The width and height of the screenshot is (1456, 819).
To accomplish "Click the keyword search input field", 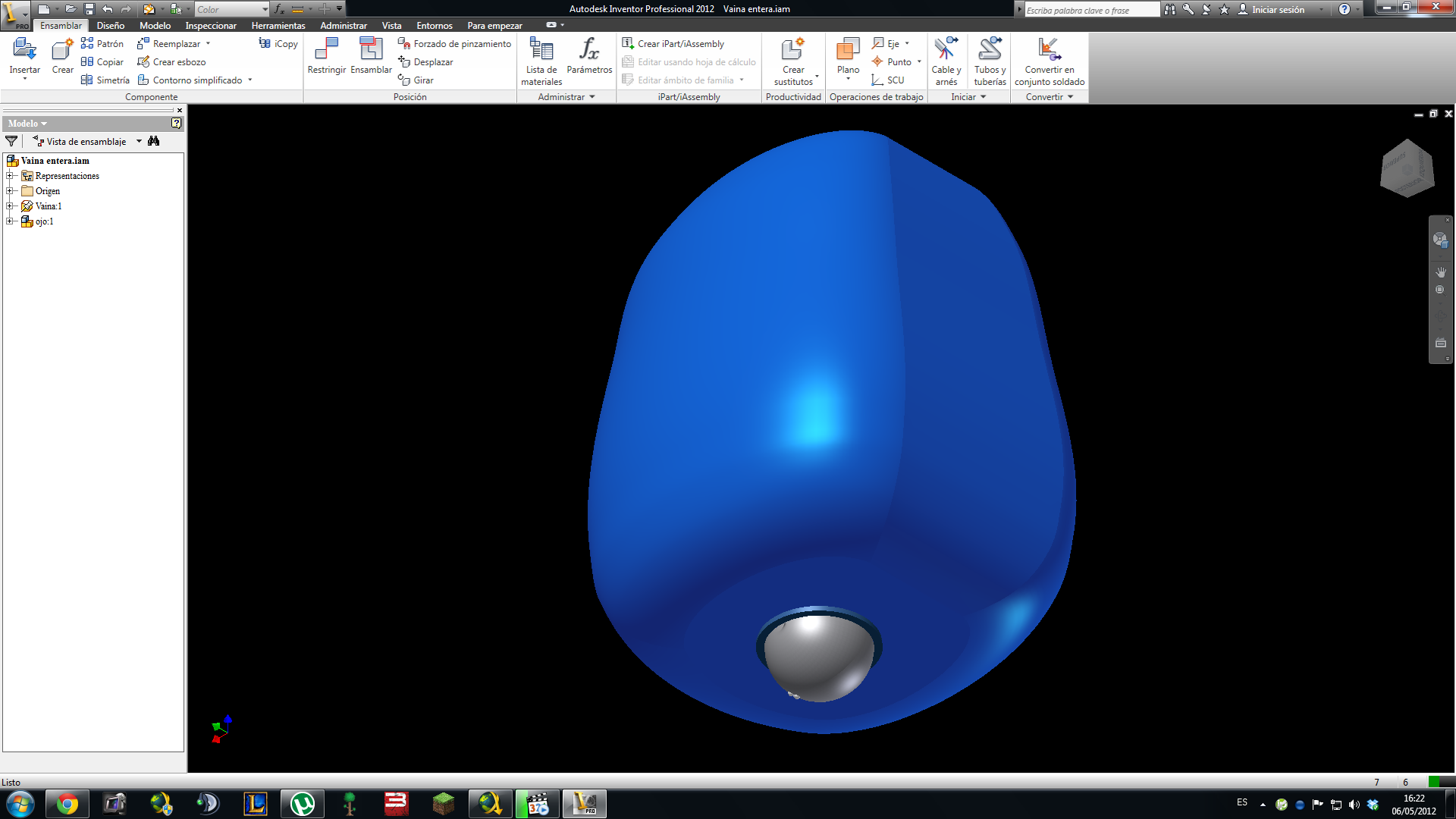I will 1090,10.
